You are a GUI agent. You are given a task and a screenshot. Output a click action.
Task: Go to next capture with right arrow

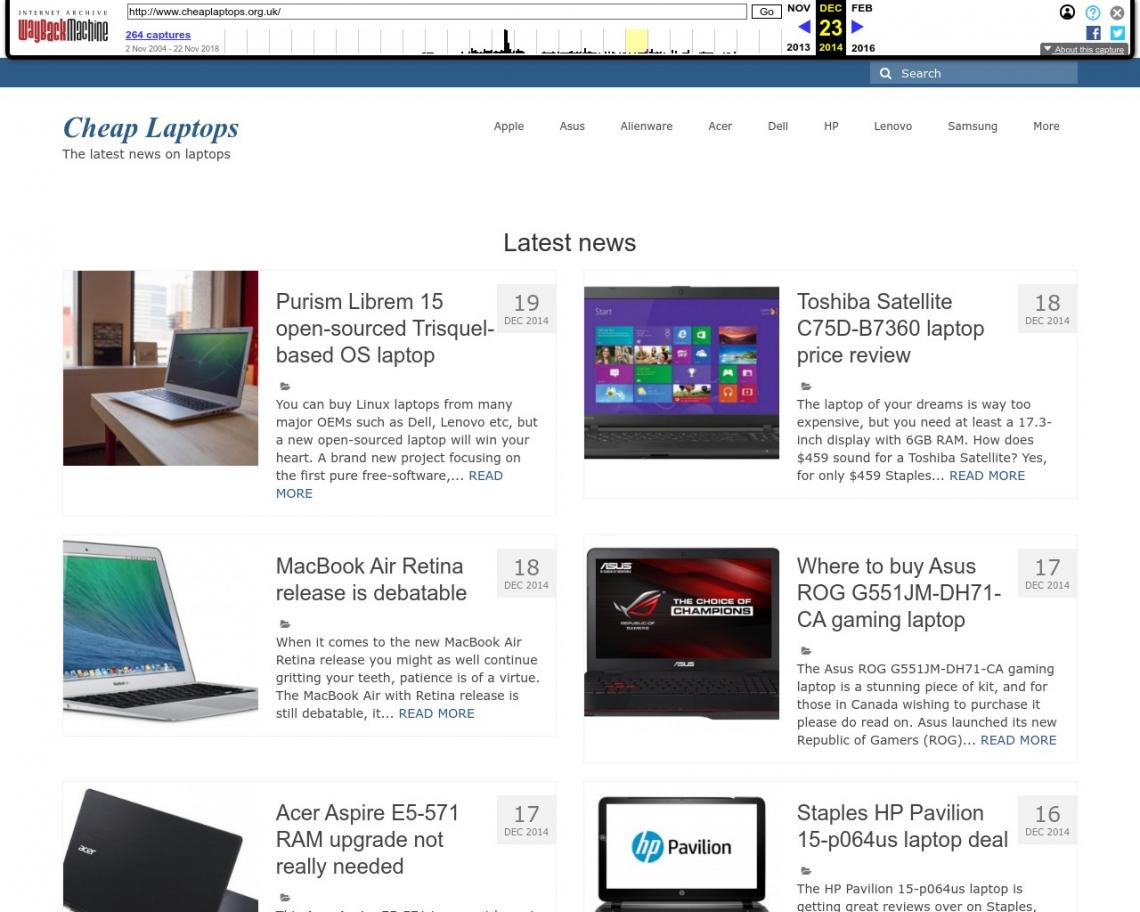(857, 27)
